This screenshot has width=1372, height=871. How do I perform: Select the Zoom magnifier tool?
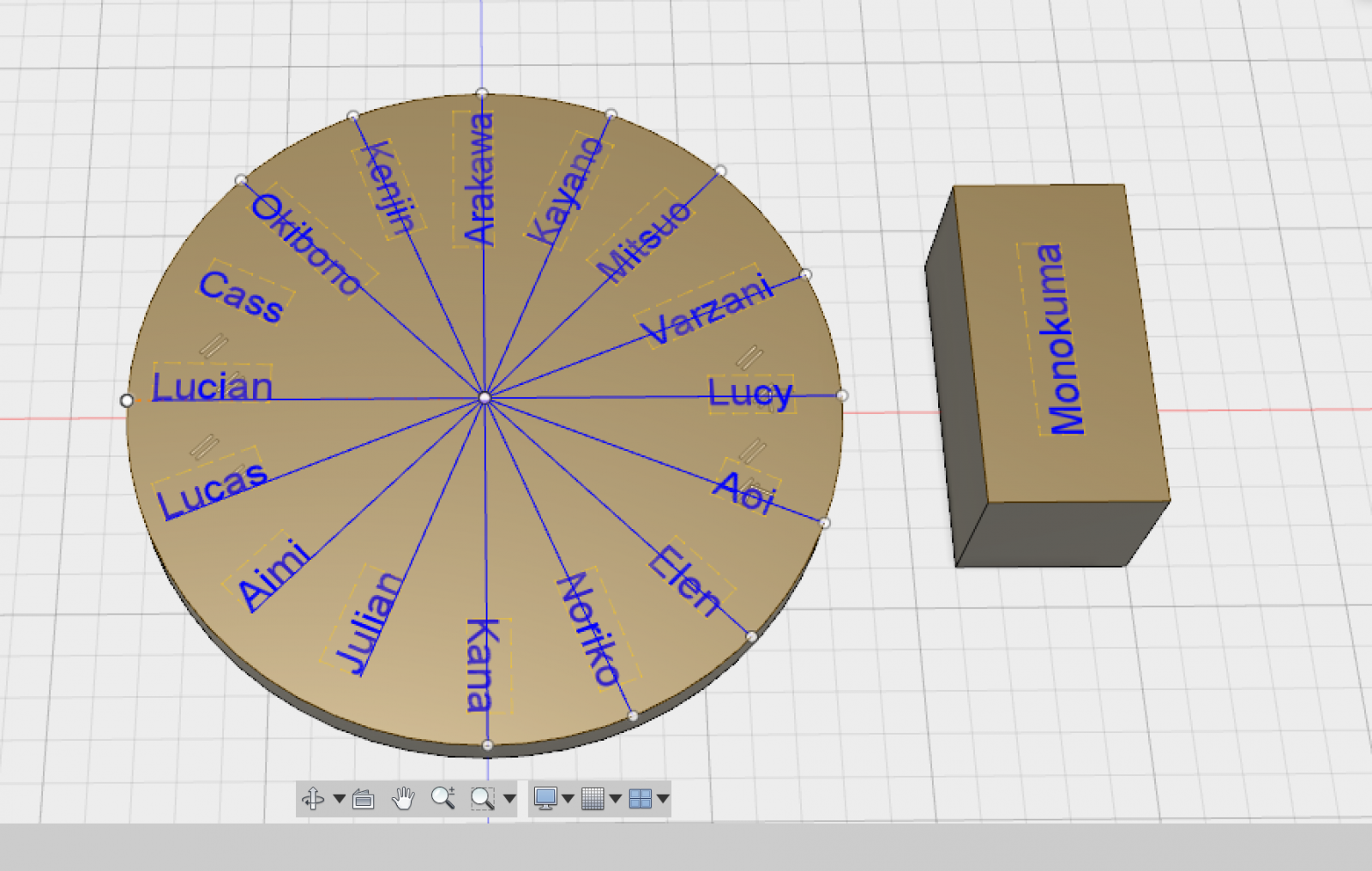(442, 798)
